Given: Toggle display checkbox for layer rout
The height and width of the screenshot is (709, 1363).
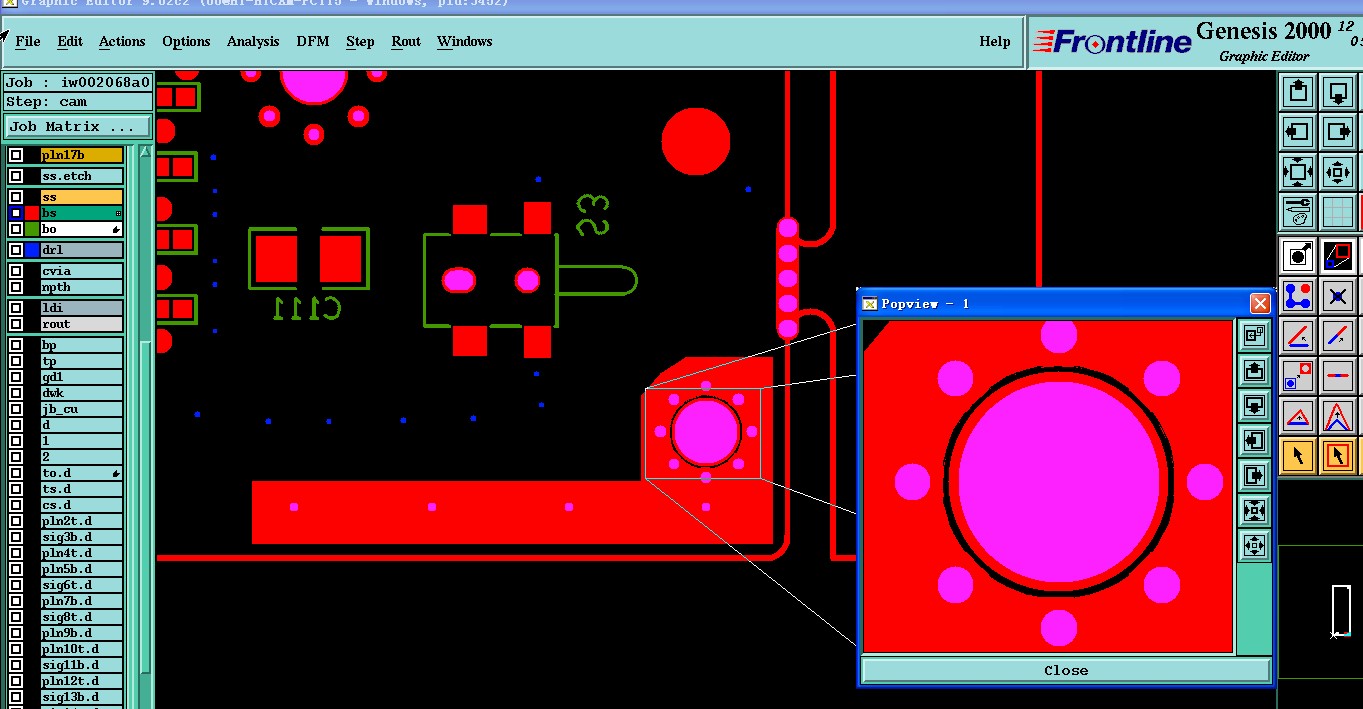Looking at the screenshot, I should point(16,324).
